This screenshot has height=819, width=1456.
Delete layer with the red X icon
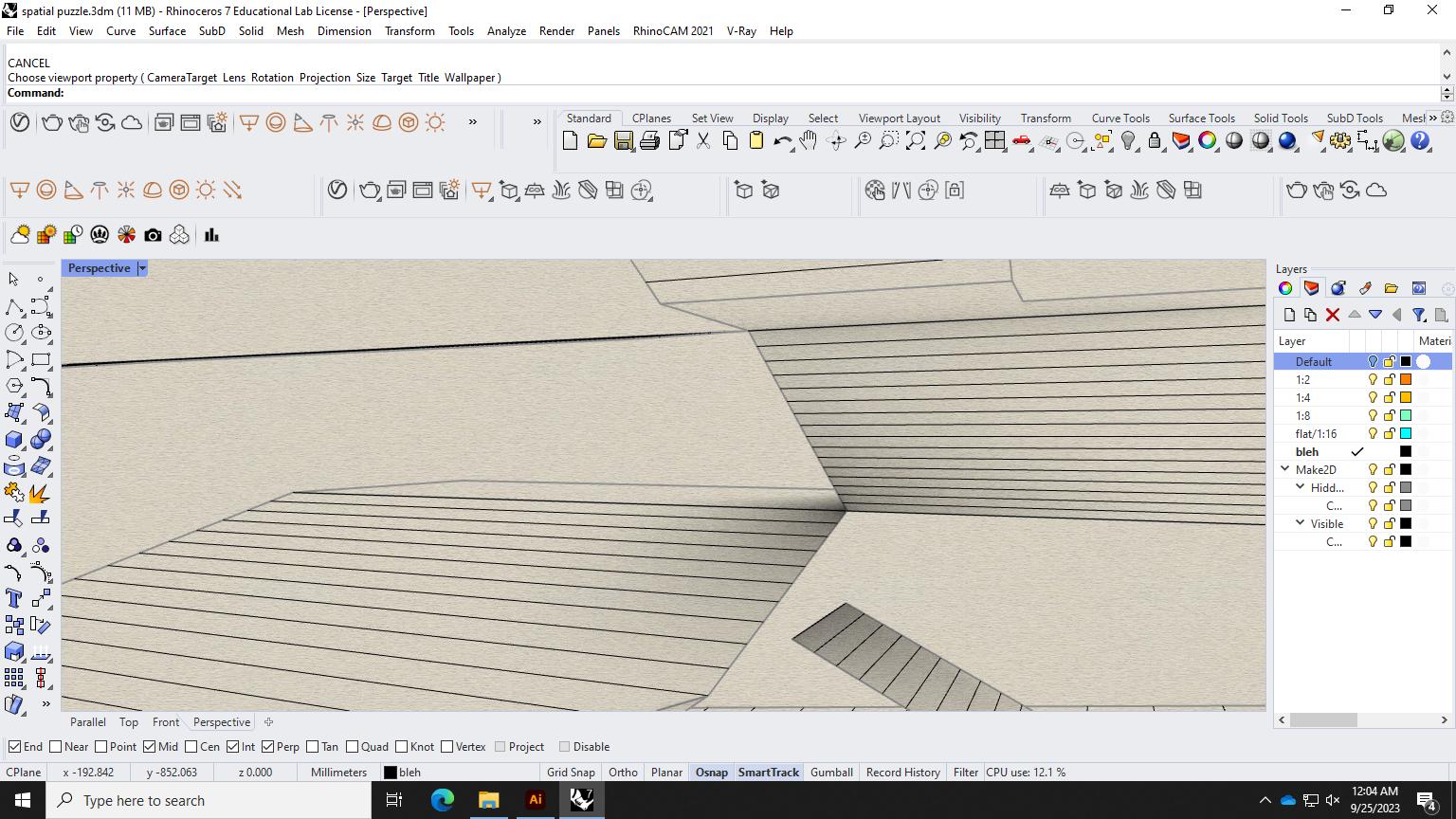[x=1333, y=315]
